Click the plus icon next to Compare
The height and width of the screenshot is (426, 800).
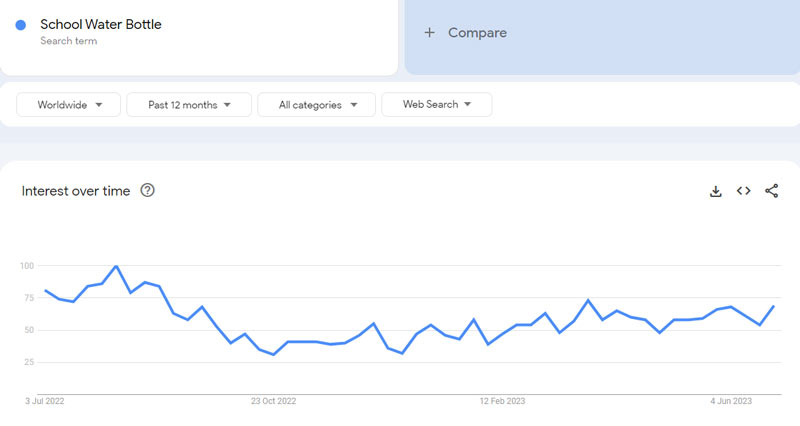pos(430,33)
